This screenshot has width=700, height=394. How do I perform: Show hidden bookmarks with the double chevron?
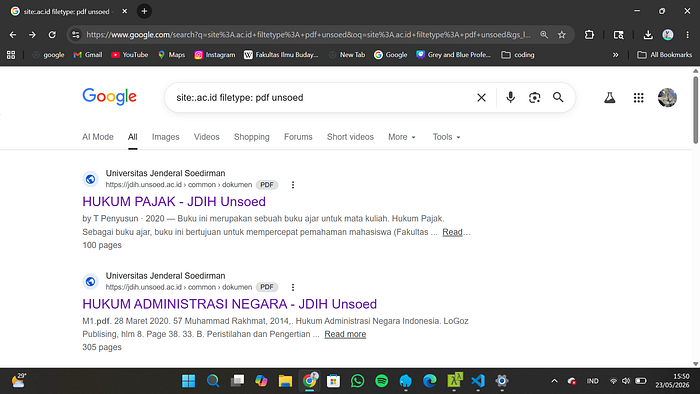coord(616,55)
